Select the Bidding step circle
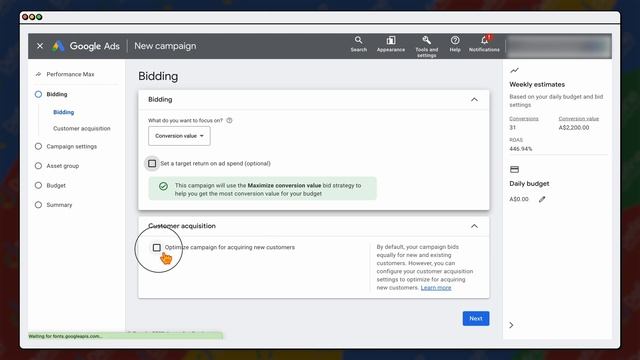The height and width of the screenshot is (360, 640). pyautogui.click(x=38, y=94)
